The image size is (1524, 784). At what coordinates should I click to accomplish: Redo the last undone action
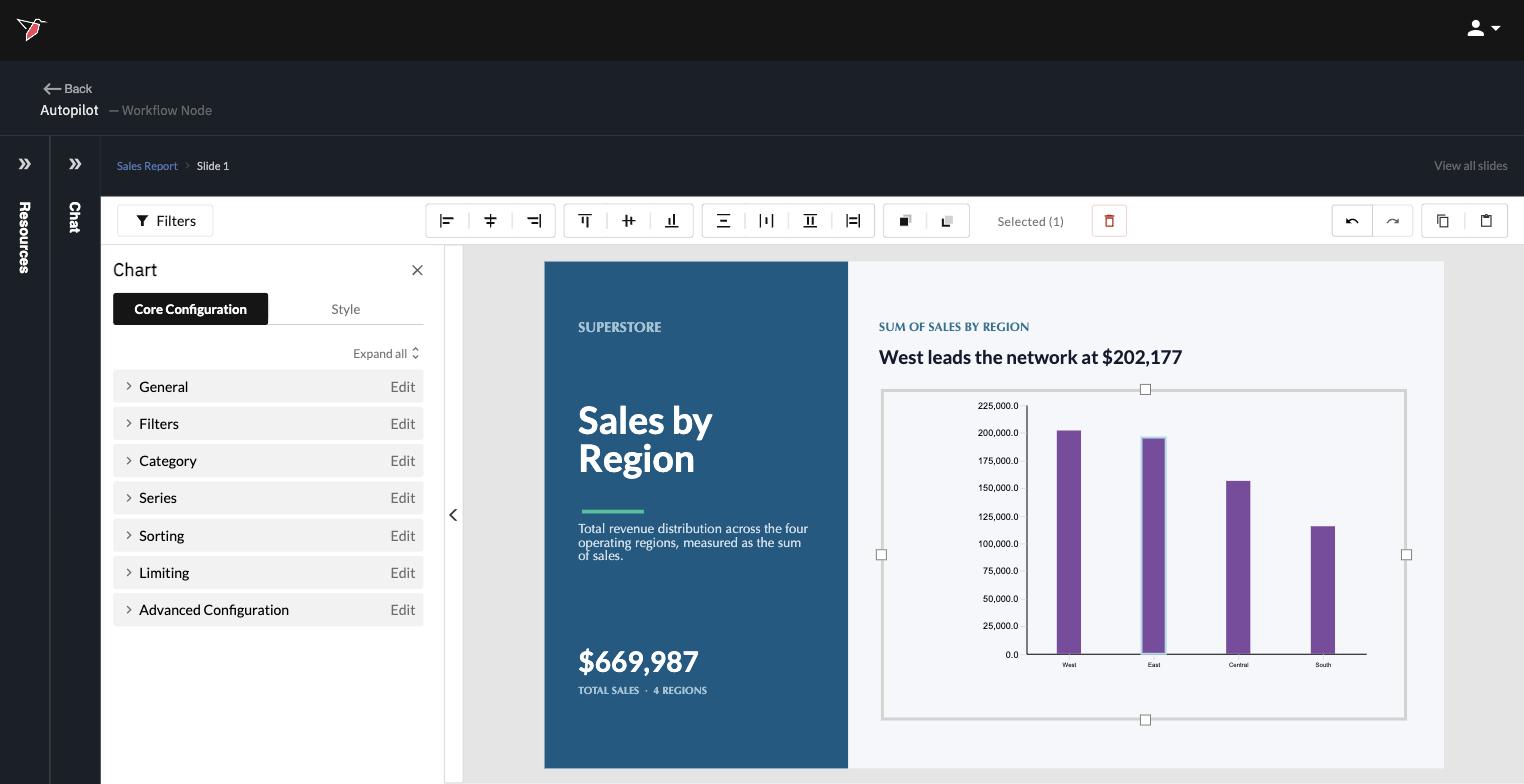(1392, 221)
